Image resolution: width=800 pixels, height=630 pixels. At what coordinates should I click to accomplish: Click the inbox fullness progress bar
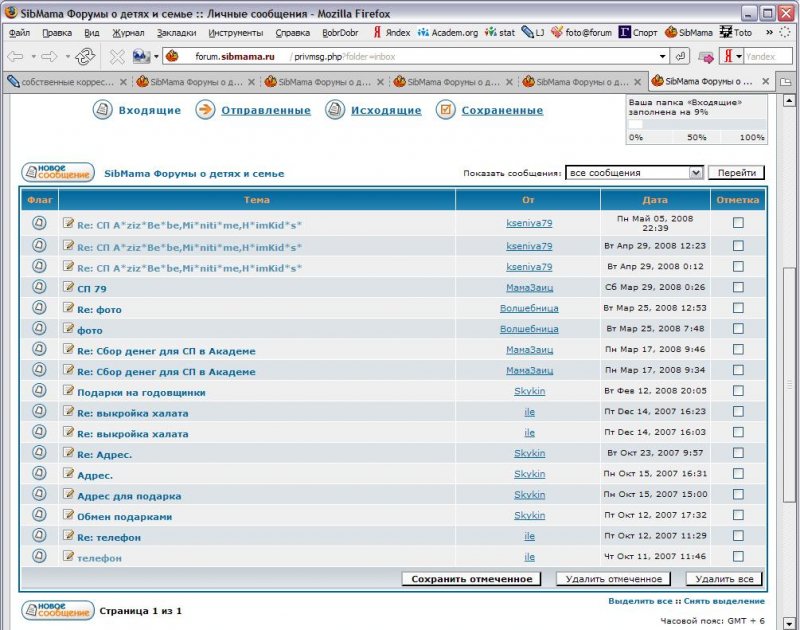(696, 125)
